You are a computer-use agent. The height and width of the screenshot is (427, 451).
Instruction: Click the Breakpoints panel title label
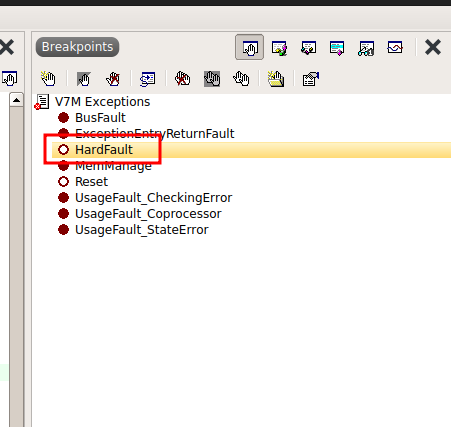click(77, 47)
